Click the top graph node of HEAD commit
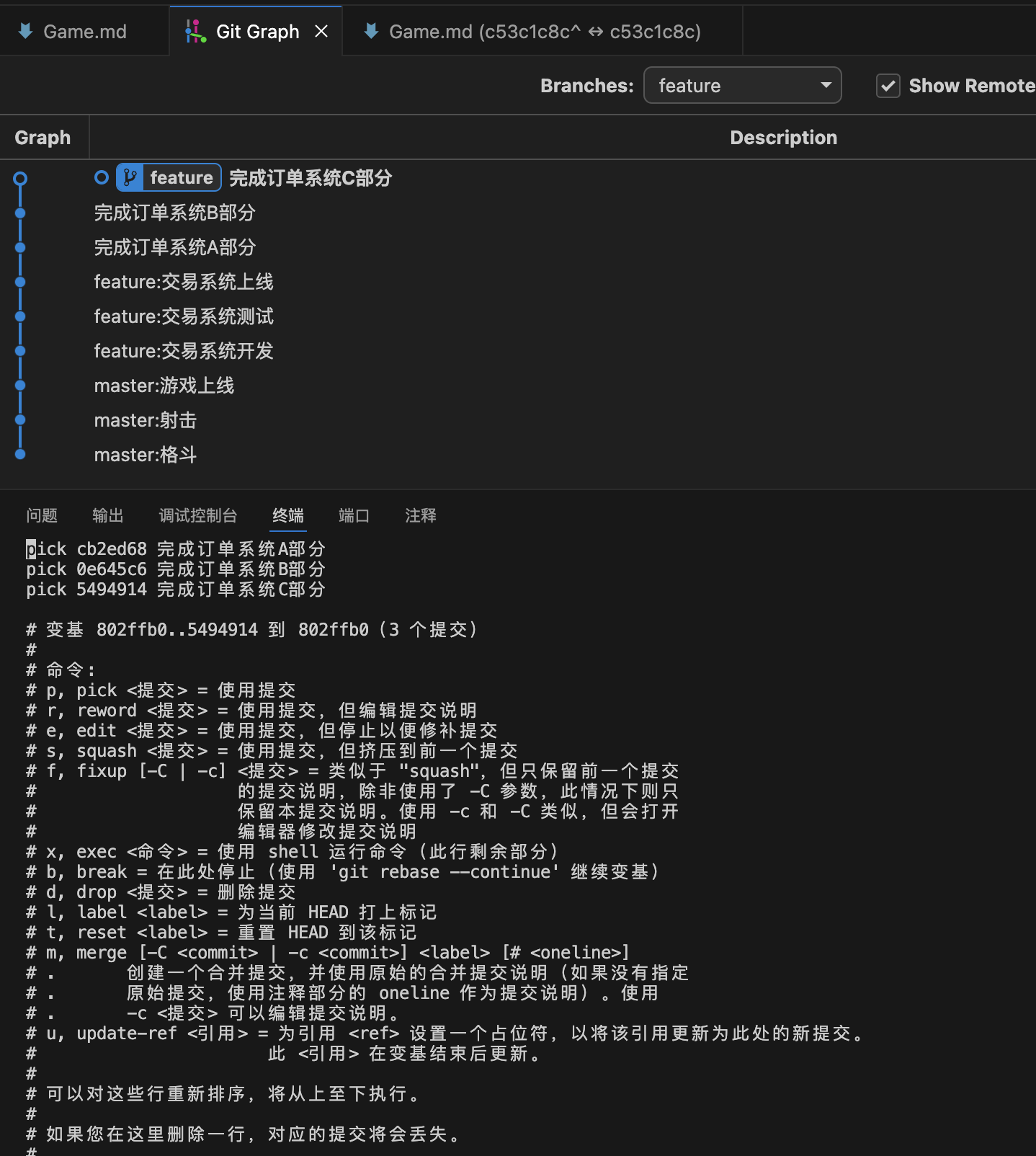 20,178
